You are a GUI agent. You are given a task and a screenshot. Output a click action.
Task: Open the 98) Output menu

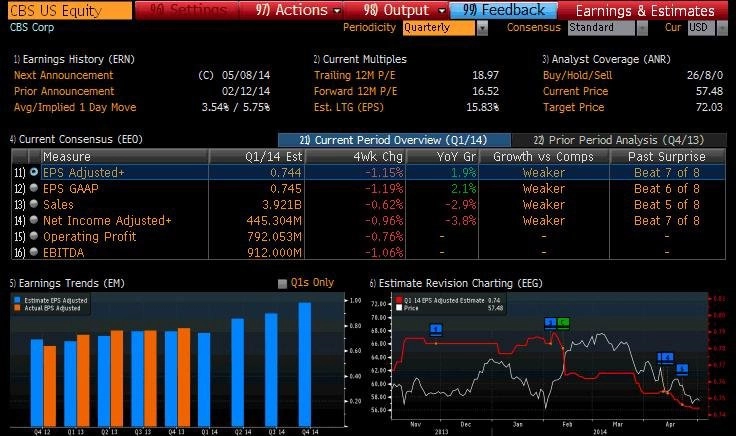tap(396, 10)
